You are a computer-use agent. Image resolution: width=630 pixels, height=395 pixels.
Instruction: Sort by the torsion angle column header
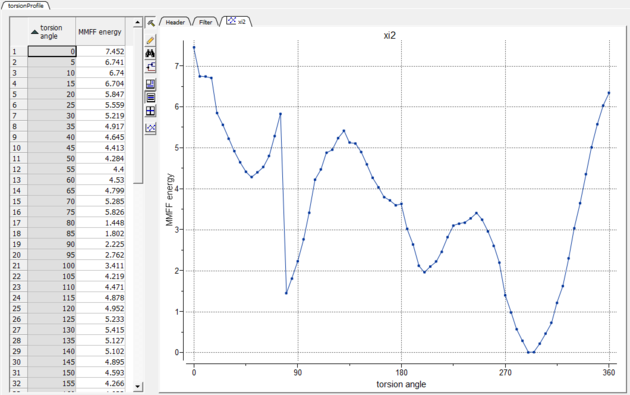click(51, 32)
